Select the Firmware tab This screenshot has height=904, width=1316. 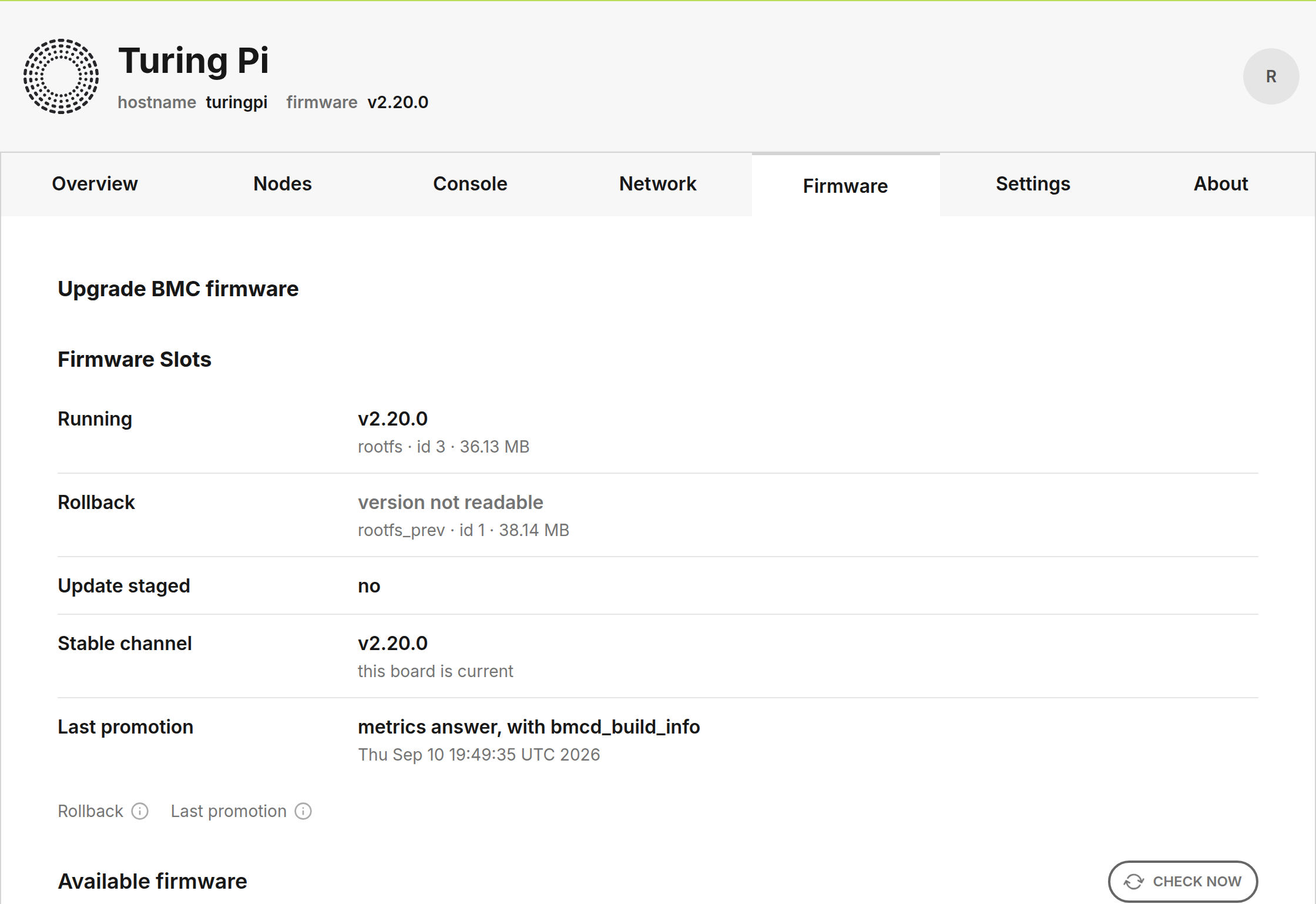[x=845, y=185]
